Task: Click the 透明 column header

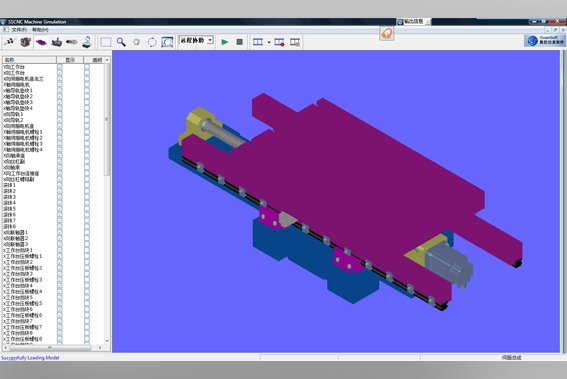Action: [94, 60]
